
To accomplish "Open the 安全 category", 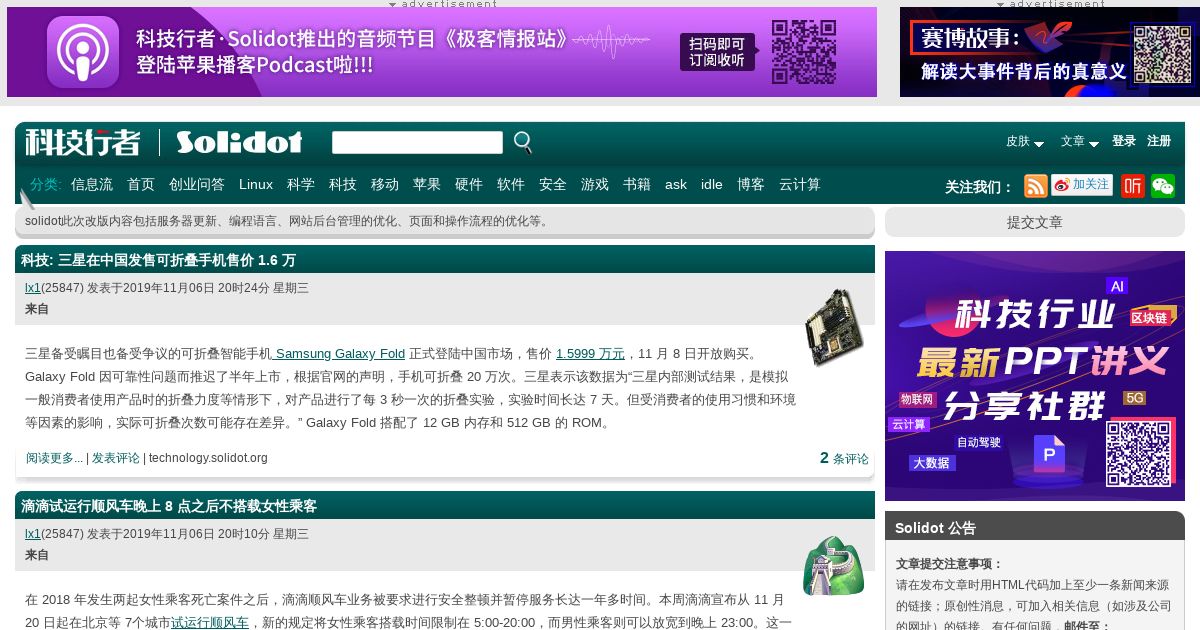I will pyautogui.click(x=553, y=184).
